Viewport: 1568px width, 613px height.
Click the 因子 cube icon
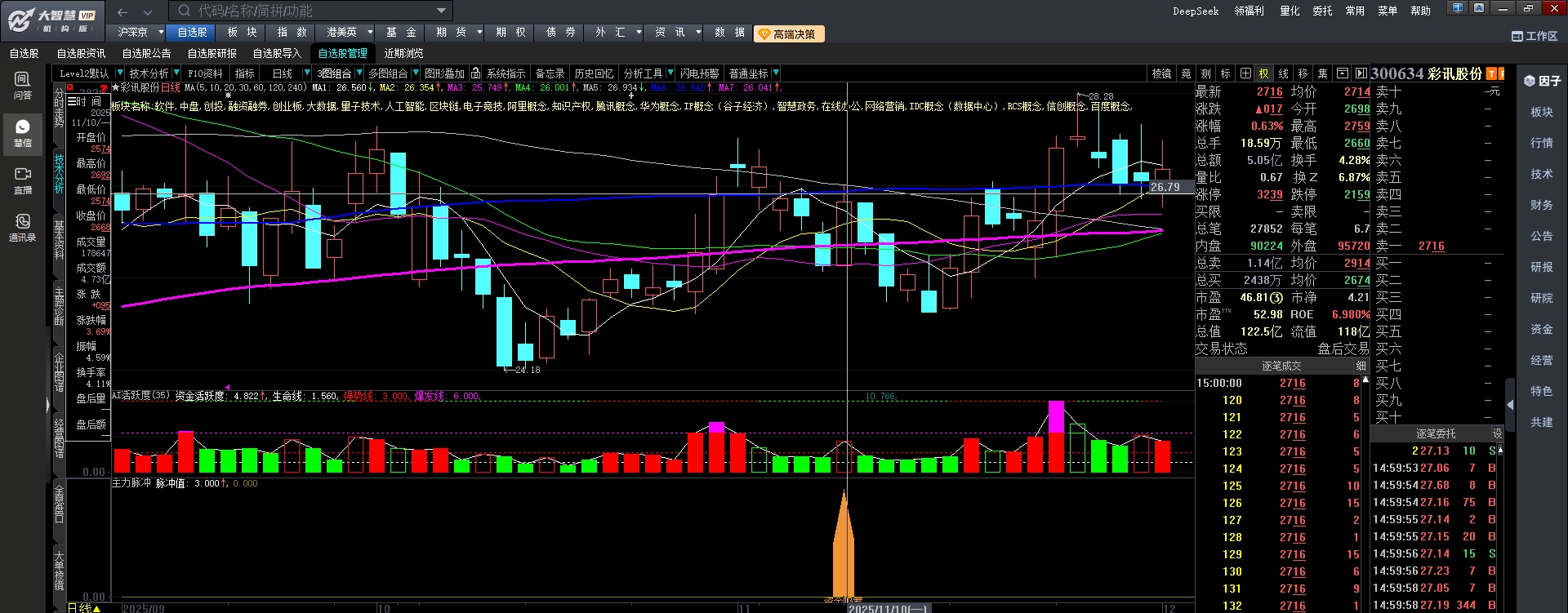click(1530, 81)
